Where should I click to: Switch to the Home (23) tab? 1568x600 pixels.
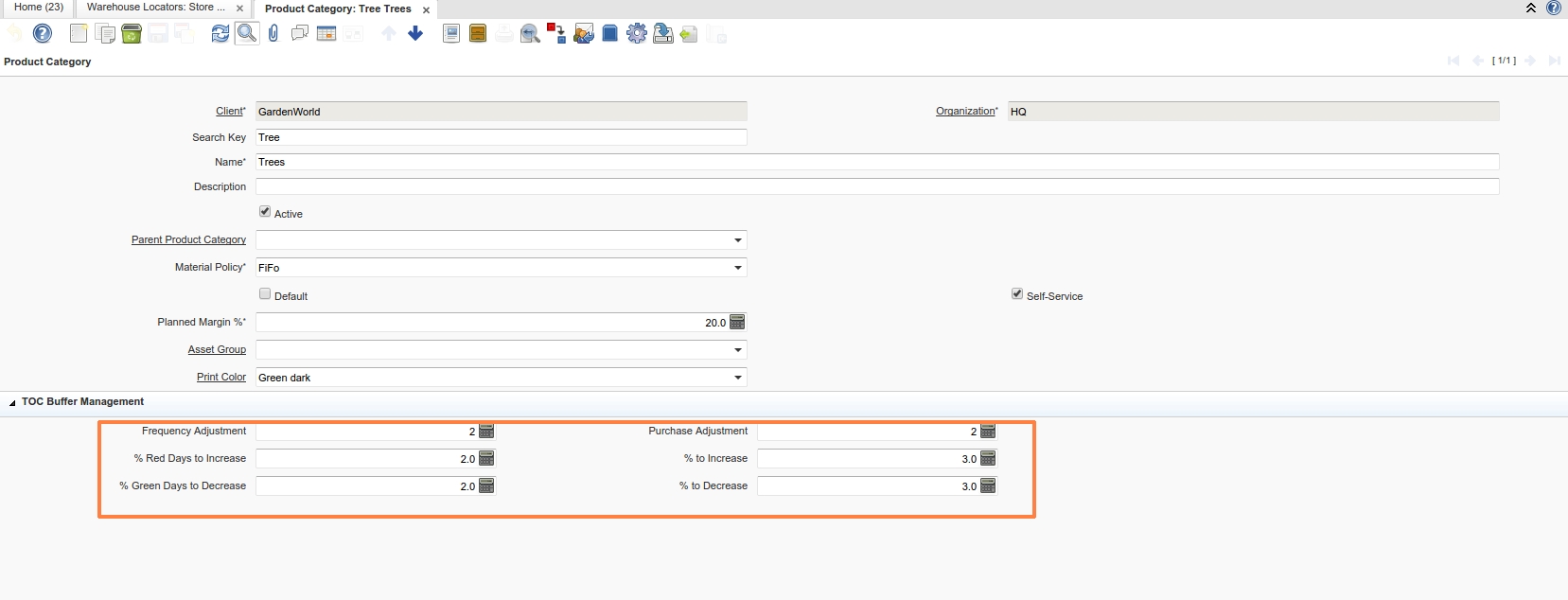click(39, 8)
